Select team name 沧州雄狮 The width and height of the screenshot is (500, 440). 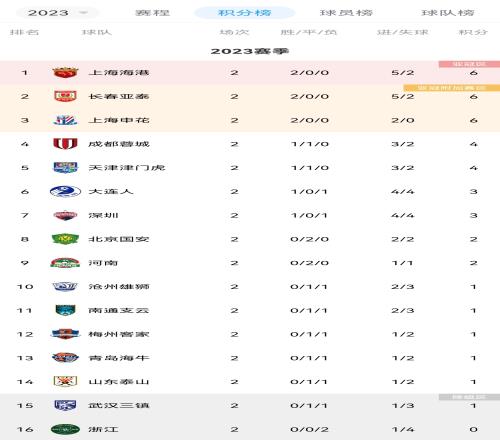pos(119,287)
